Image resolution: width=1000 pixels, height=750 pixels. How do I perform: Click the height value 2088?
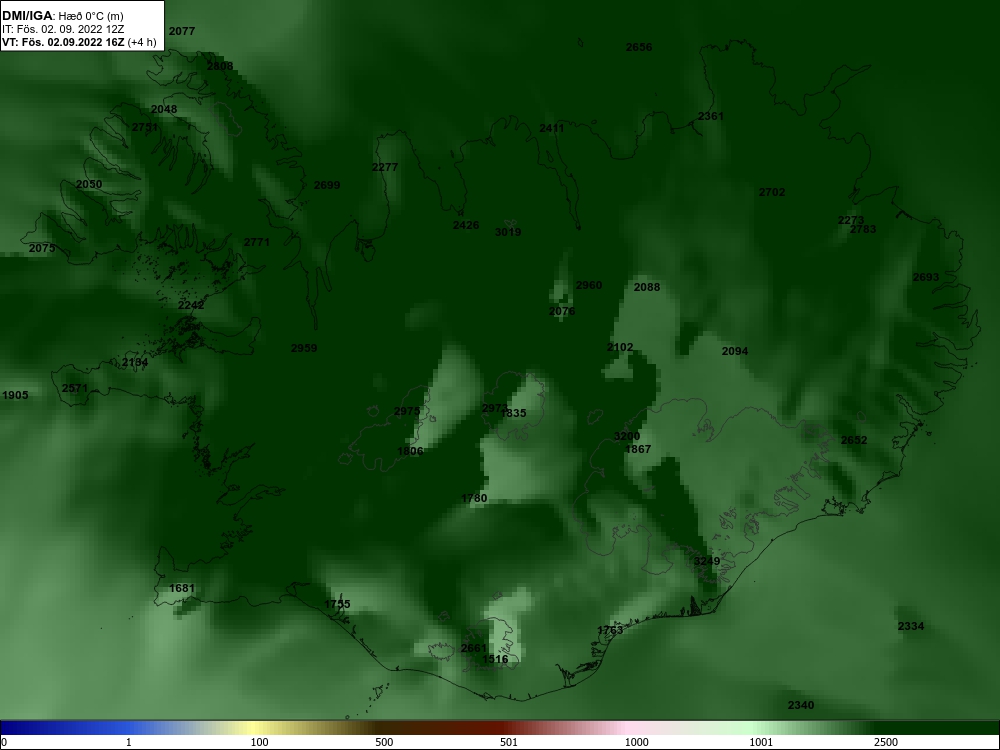[647, 287]
